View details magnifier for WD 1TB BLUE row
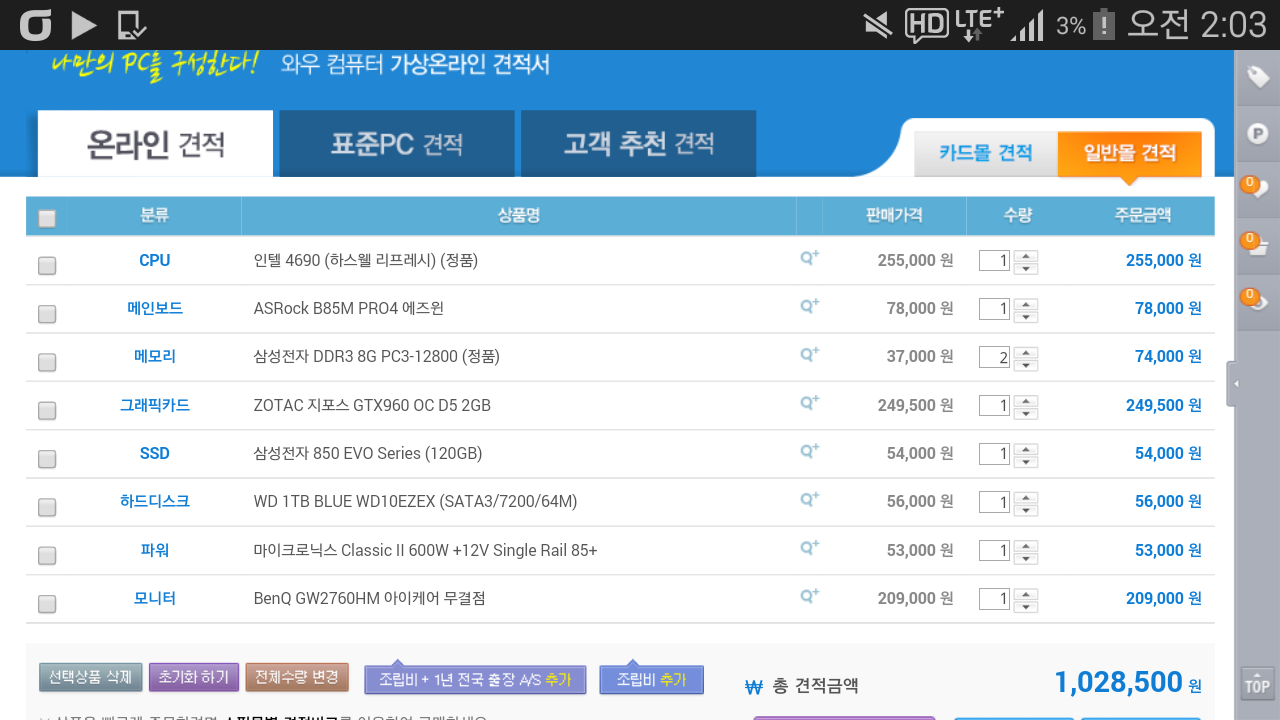The image size is (1280, 720). point(809,499)
